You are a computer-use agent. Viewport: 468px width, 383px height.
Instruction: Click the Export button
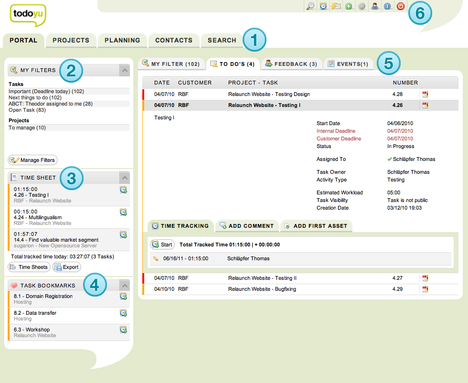click(x=67, y=267)
